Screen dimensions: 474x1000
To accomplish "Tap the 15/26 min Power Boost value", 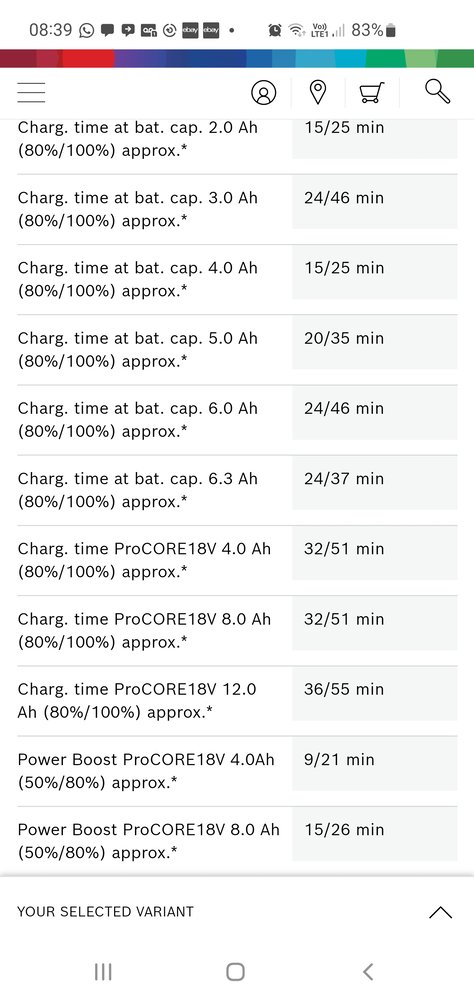I will [344, 829].
